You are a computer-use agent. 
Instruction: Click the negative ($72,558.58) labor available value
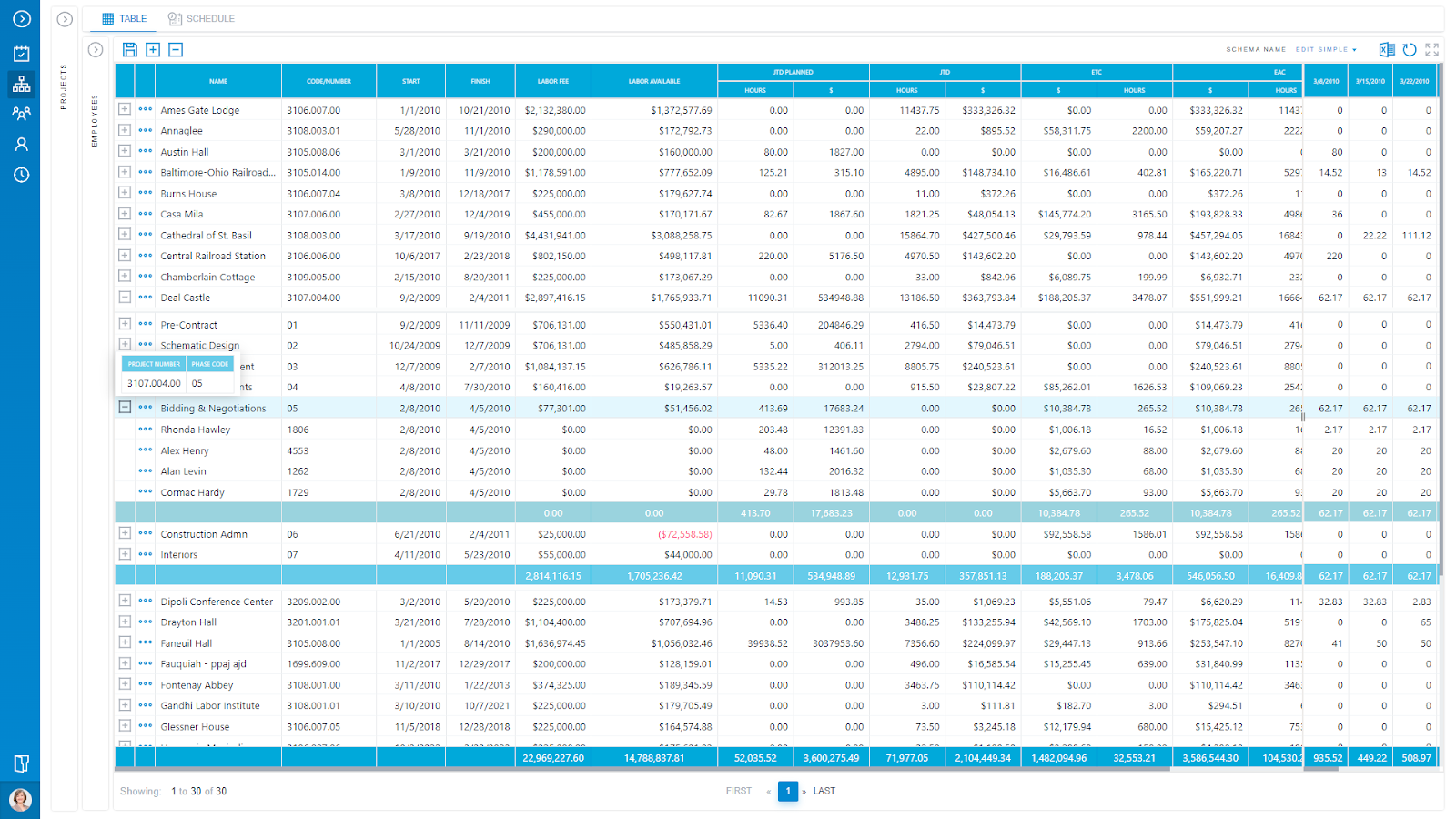(x=684, y=534)
